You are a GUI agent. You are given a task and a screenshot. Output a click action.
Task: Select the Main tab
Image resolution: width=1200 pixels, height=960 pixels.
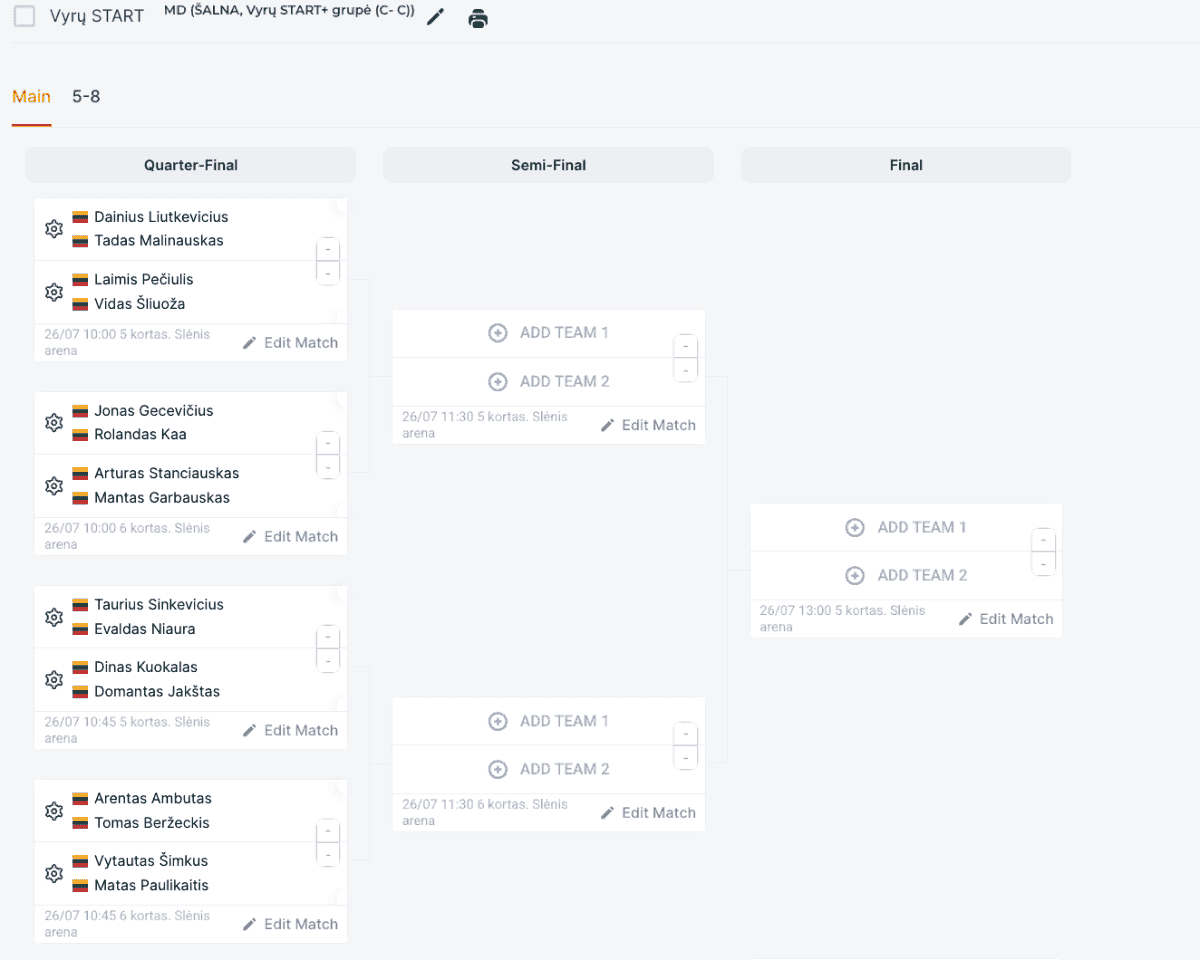31,97
